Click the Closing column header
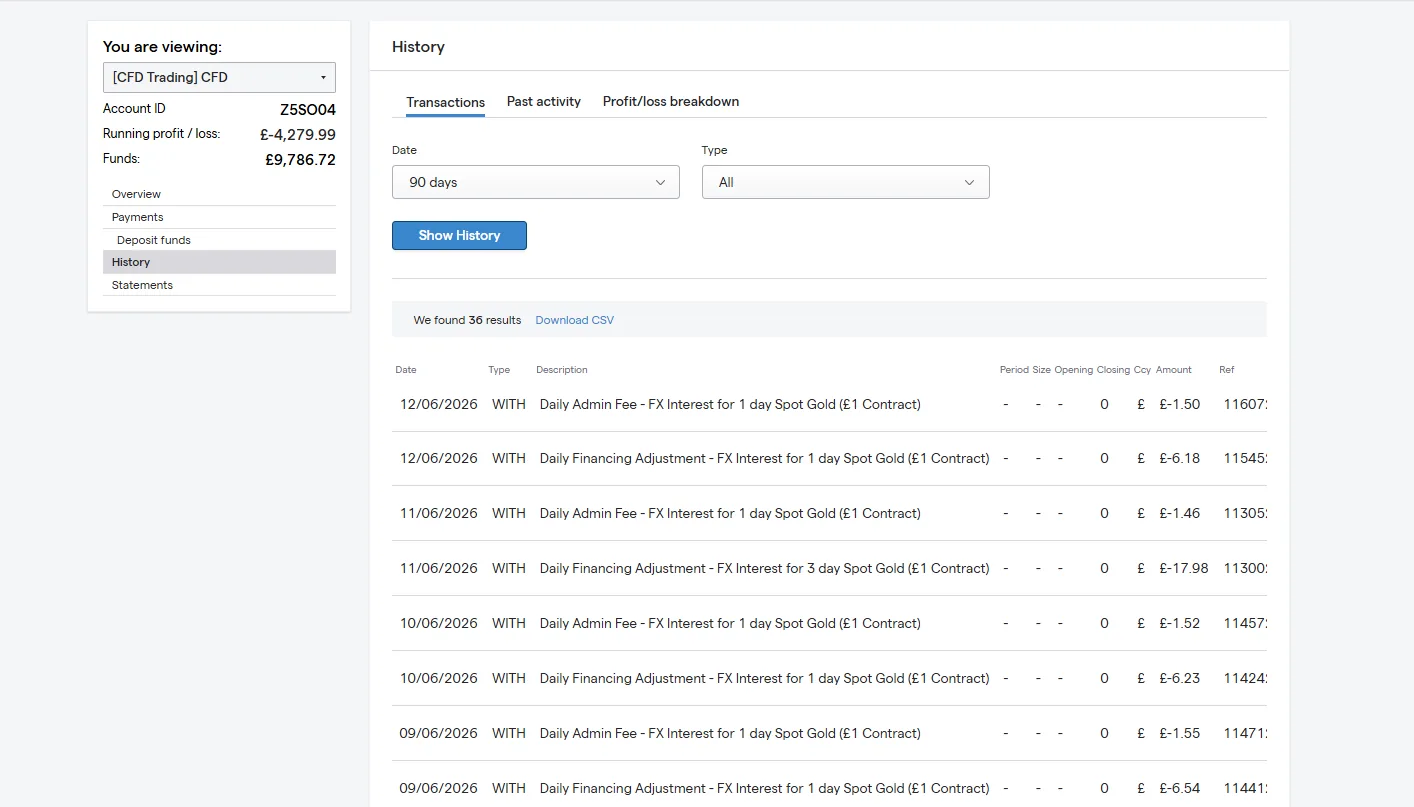Viewport: 1414px width, 807px height. tap(1113, 370)
